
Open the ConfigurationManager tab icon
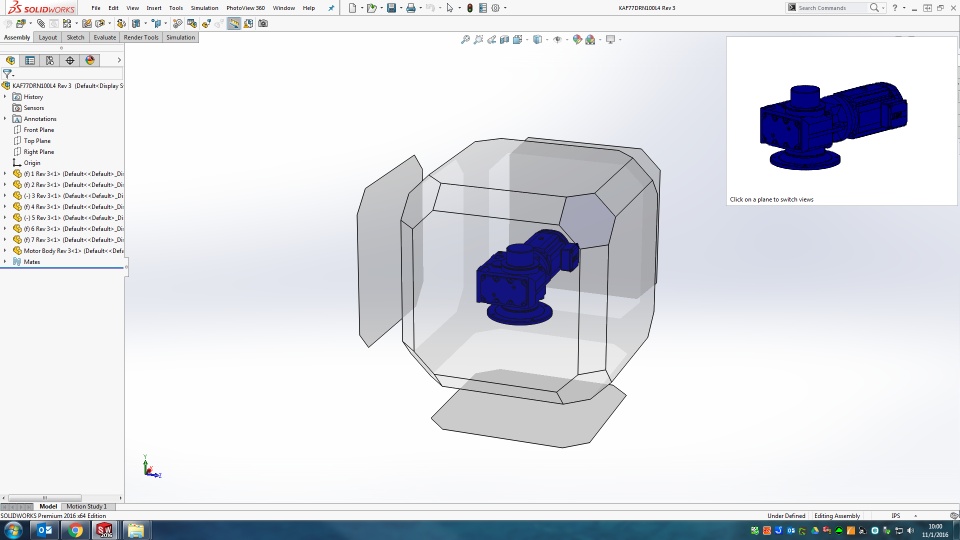pyautogui.click(x=50, y=60)
